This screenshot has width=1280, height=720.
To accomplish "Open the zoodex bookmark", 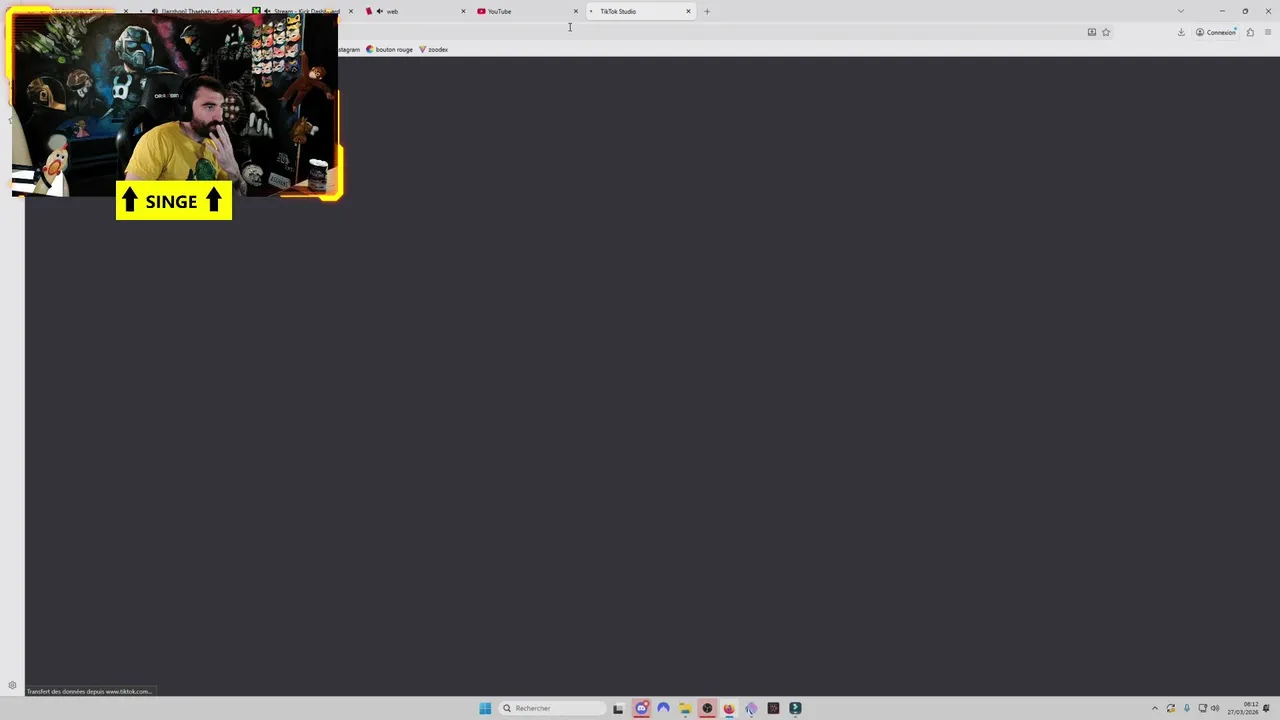I will tap(434, 49).
